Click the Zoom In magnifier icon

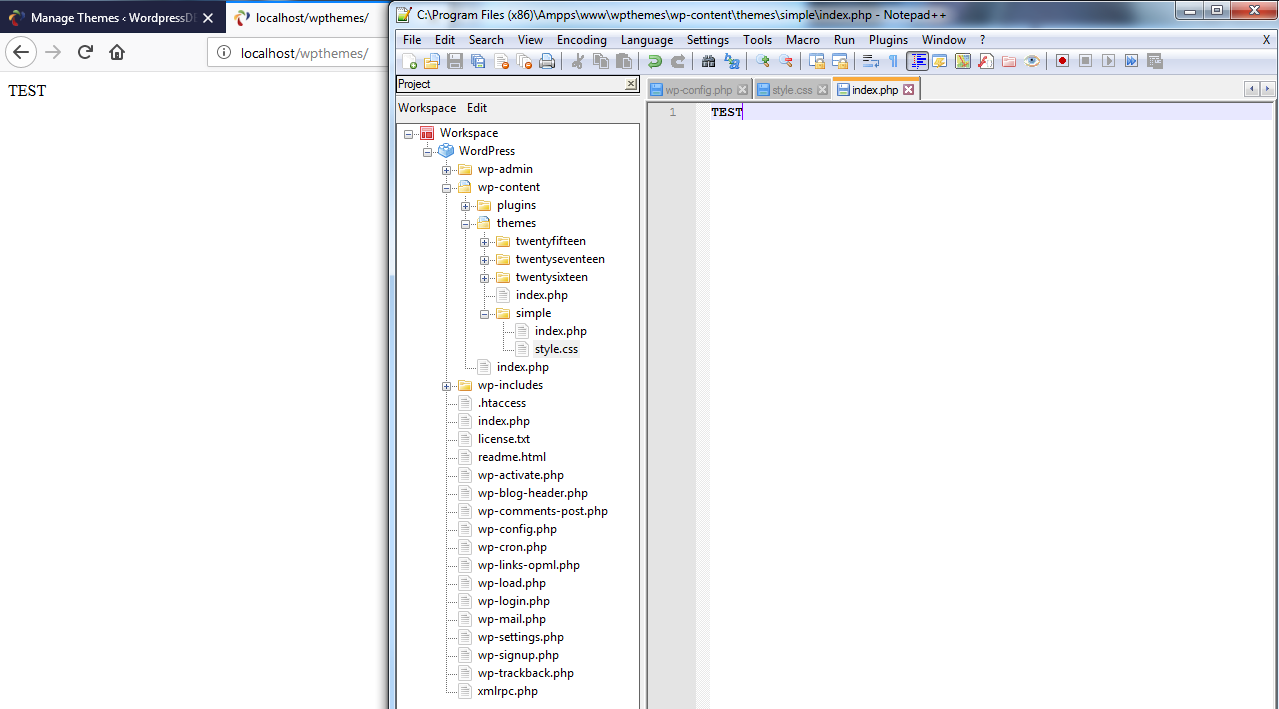tap(762, 61)
